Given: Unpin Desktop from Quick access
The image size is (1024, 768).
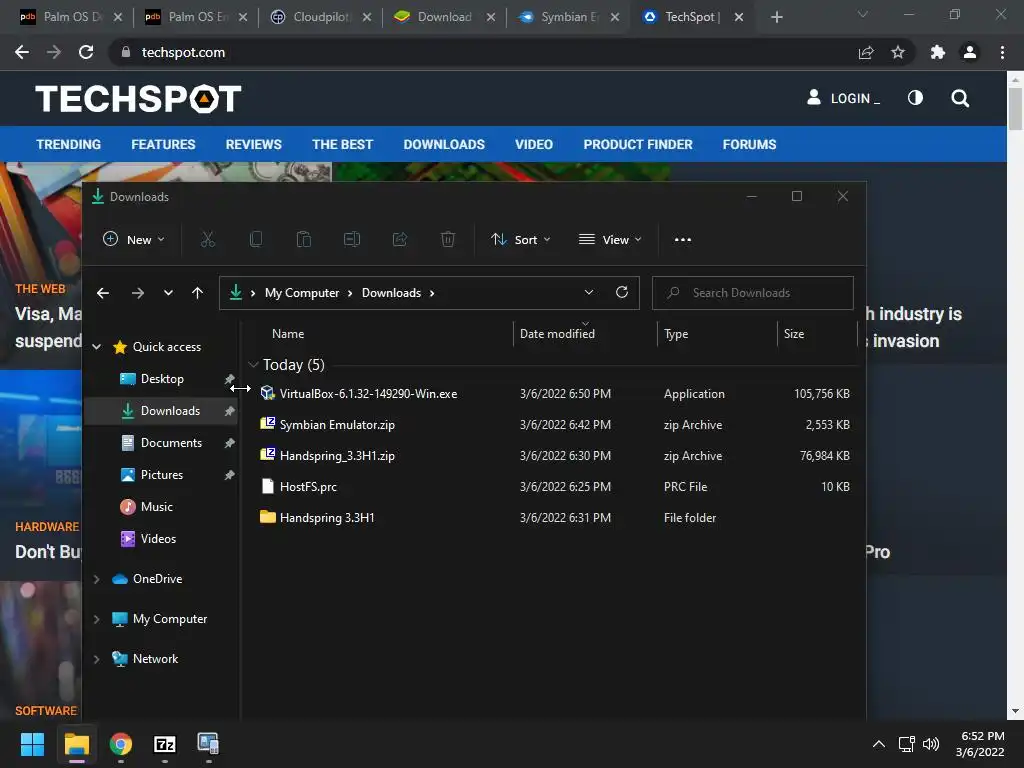Looking at the screenshot, I should [229, 379].
